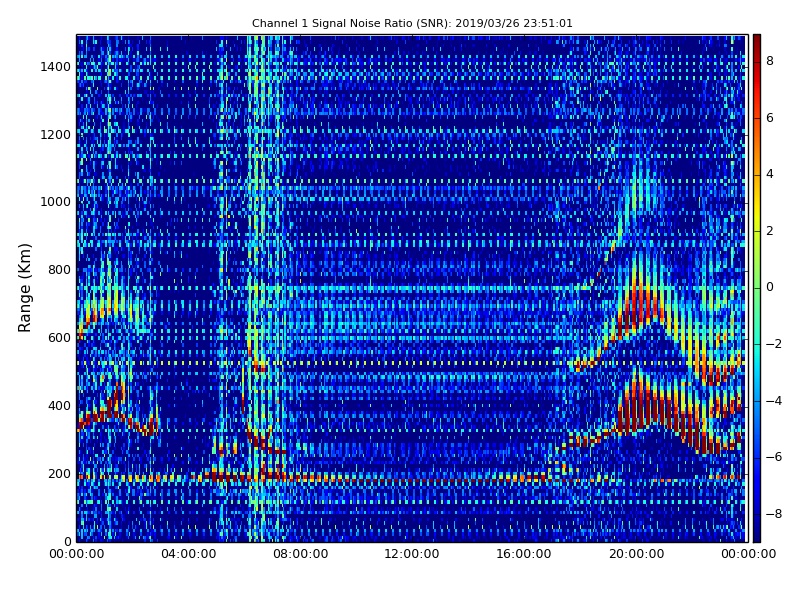800x600 pixels.
Task: Click the colorbar label 6
Action: (x=770, y=118)
